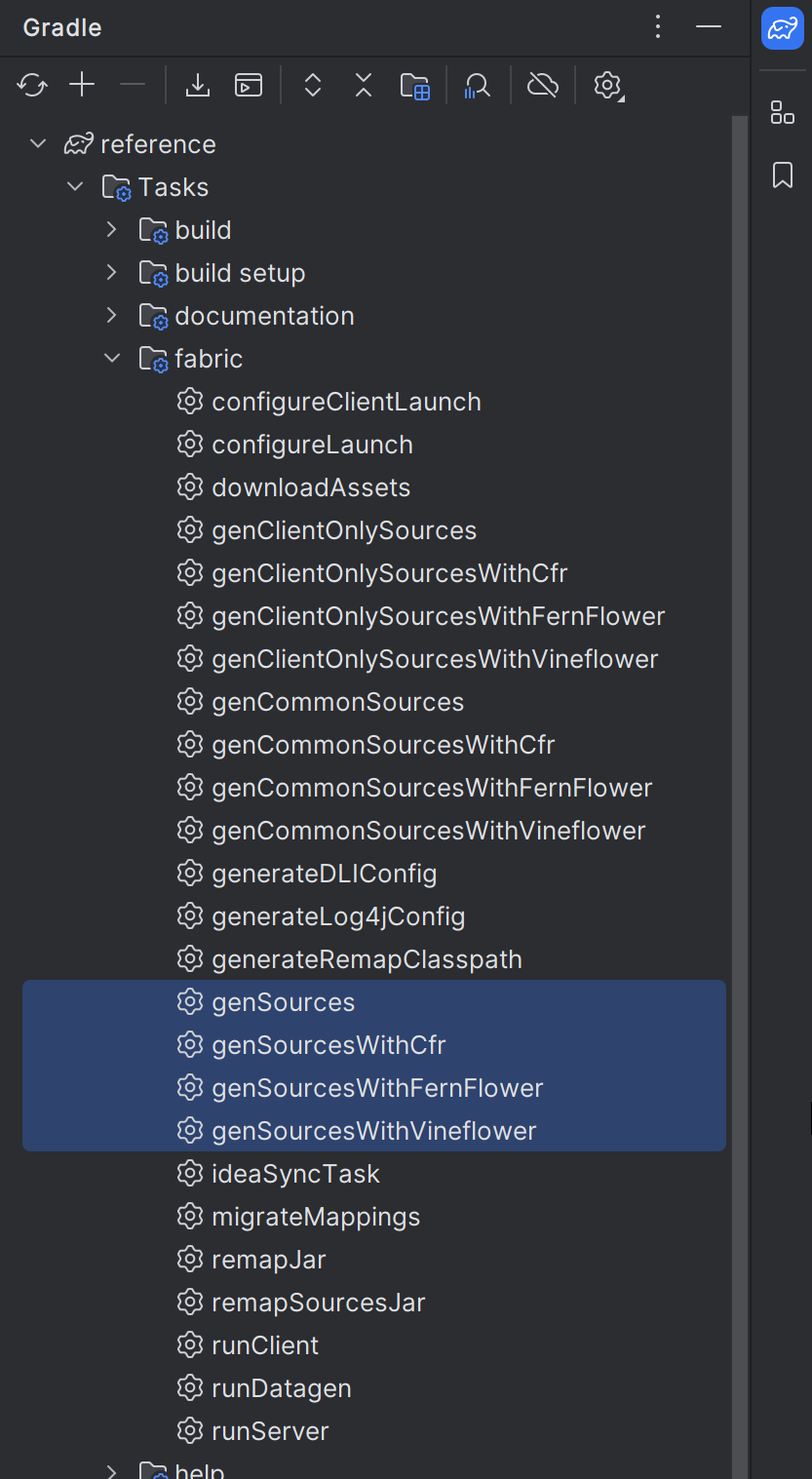812x1479 pixels.
Task: Expand all nodes with the expand-all icon
Action: tap(312, 85)
